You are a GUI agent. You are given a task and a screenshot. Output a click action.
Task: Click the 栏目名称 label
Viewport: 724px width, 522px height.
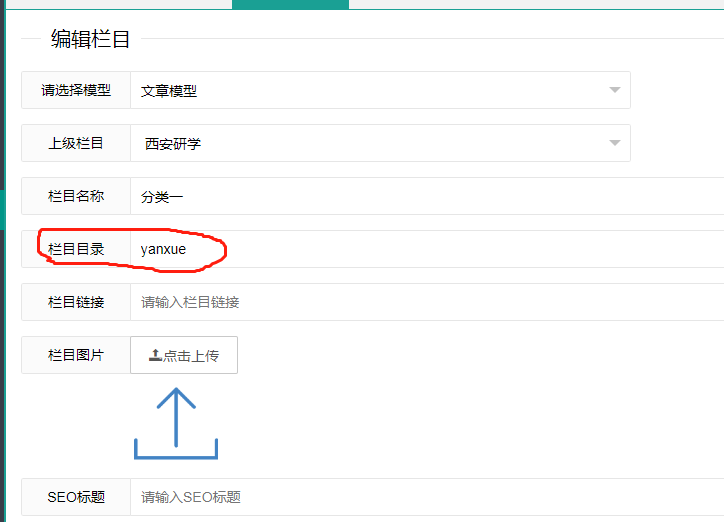(76, 196)
